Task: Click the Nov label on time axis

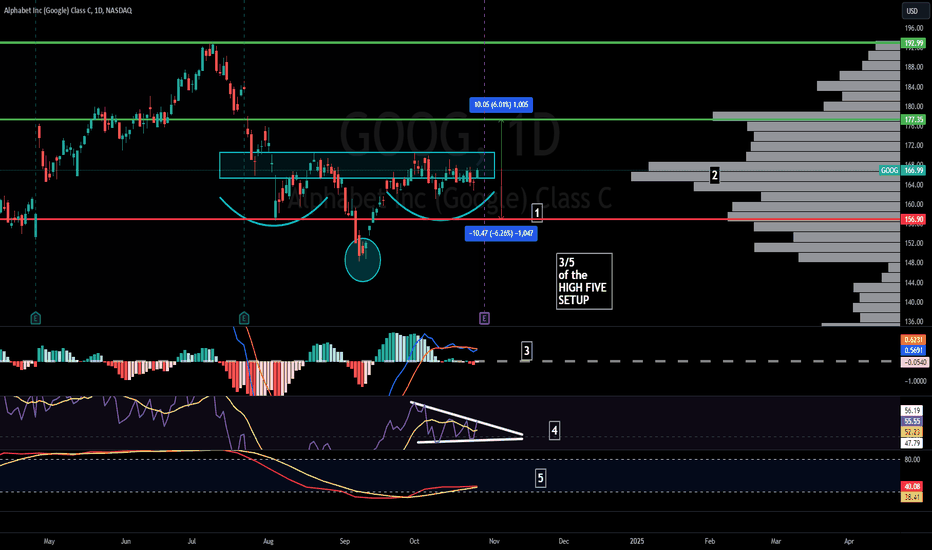Action: (494, 541)
